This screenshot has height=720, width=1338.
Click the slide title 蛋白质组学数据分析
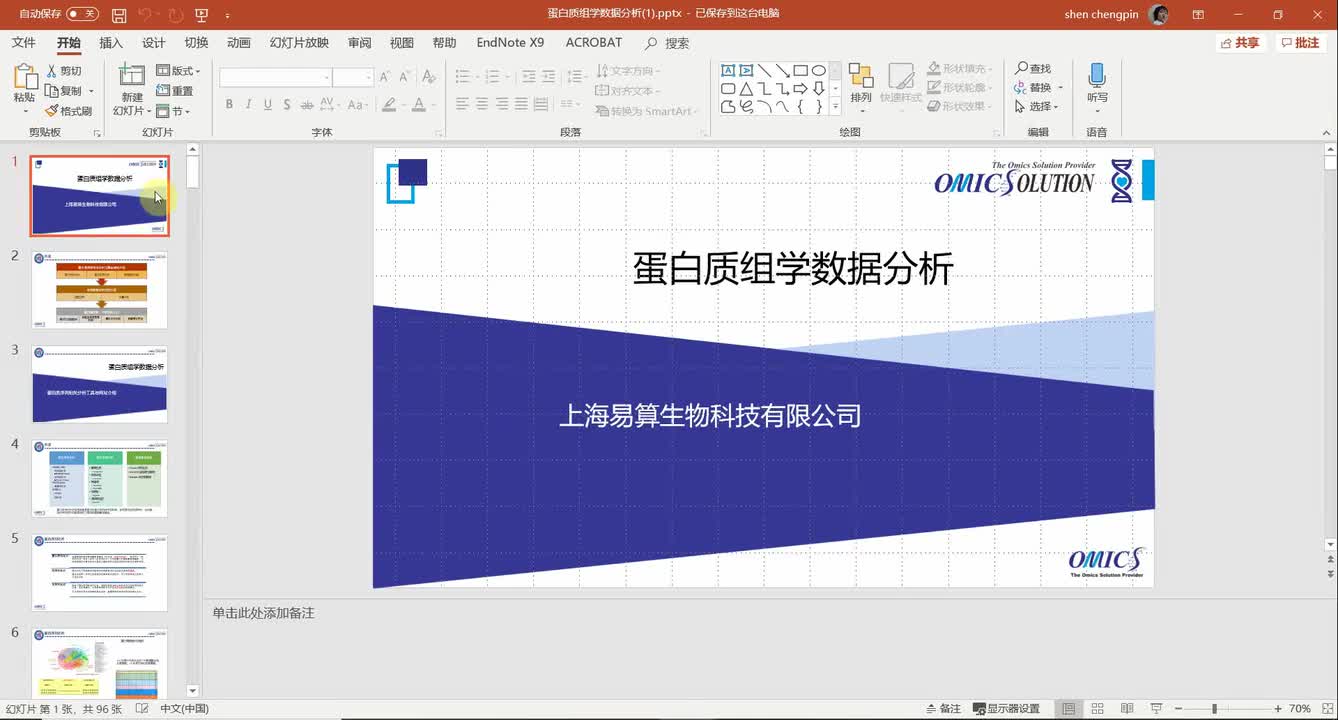pyautogui.click(x=793, y=268)
